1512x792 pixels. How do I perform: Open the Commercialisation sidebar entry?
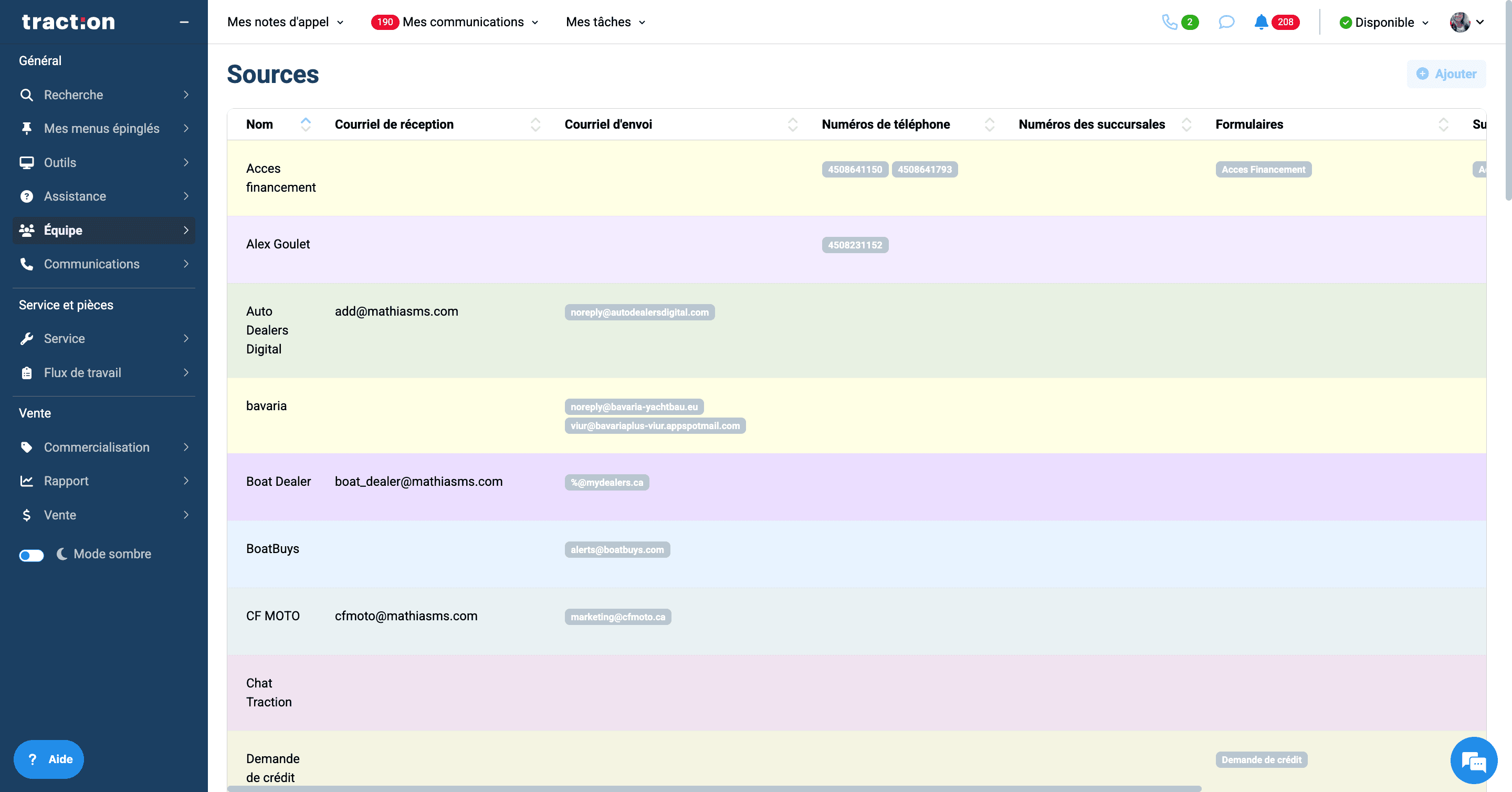(x=104, y=447)
